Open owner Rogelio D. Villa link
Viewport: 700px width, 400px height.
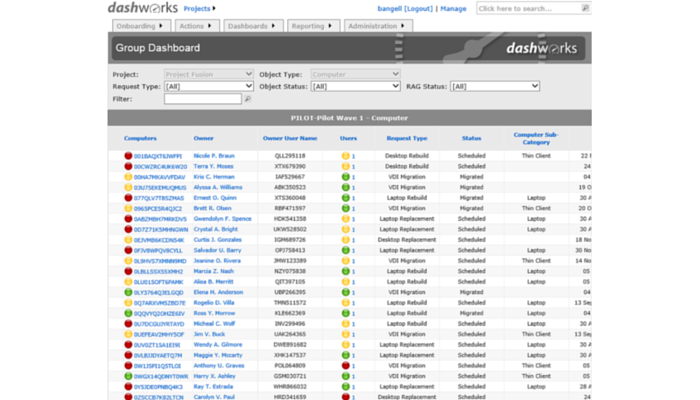point(214,303)
